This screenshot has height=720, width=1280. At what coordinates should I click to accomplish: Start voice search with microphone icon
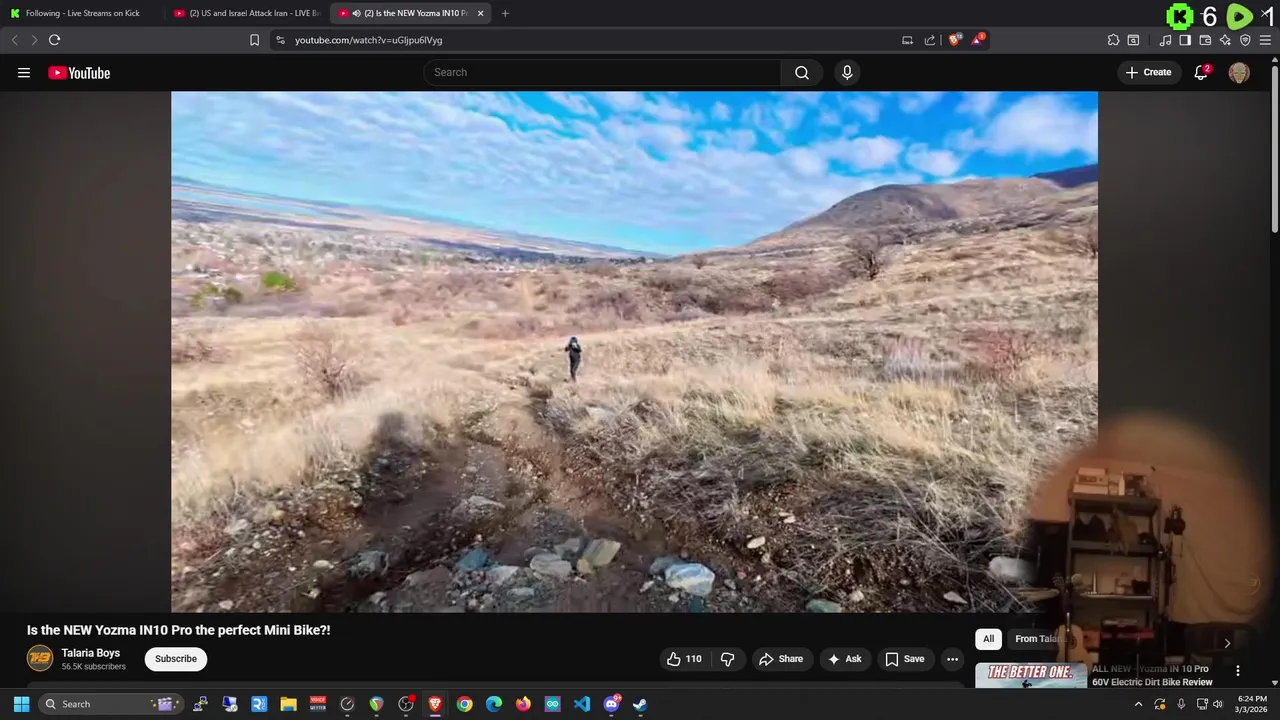[847, 72]
